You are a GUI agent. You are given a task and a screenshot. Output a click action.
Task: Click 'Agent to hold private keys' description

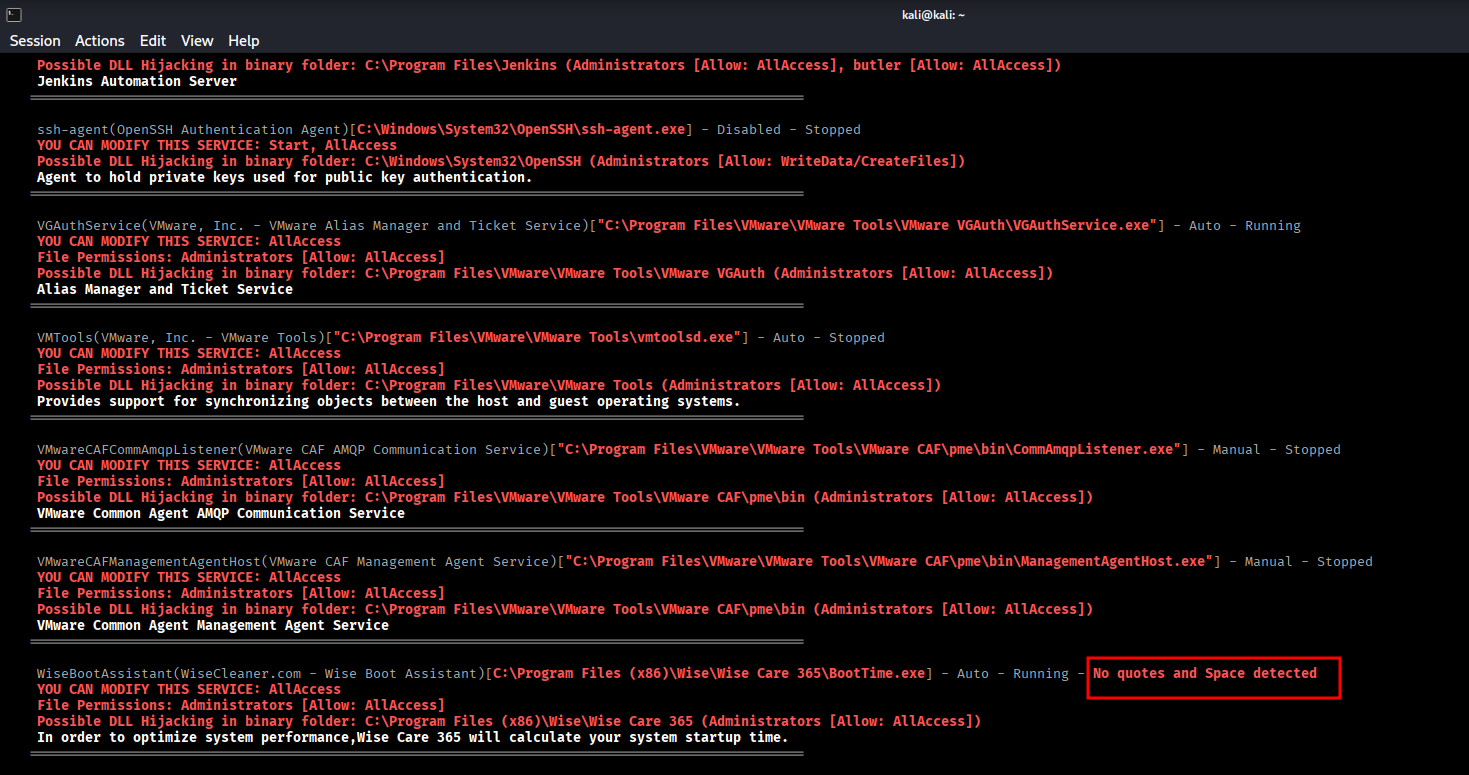[x=285, y=177]
